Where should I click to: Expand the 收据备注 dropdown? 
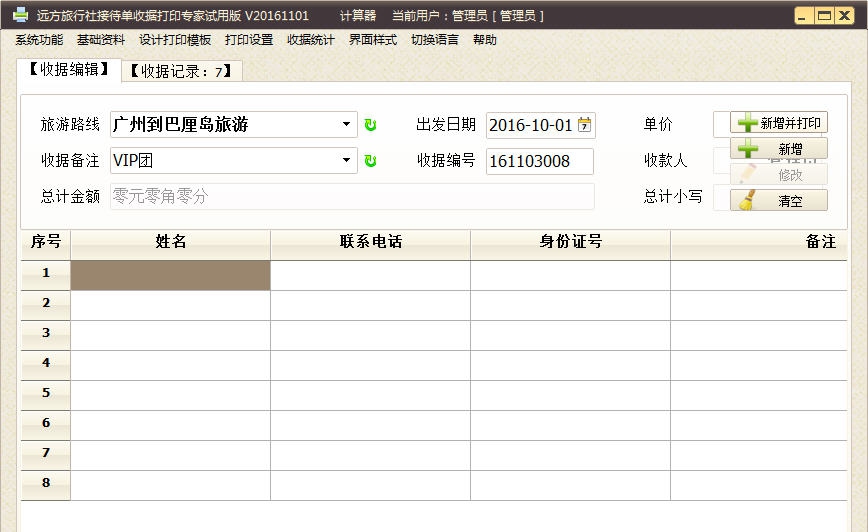click(x=346, y=161)
